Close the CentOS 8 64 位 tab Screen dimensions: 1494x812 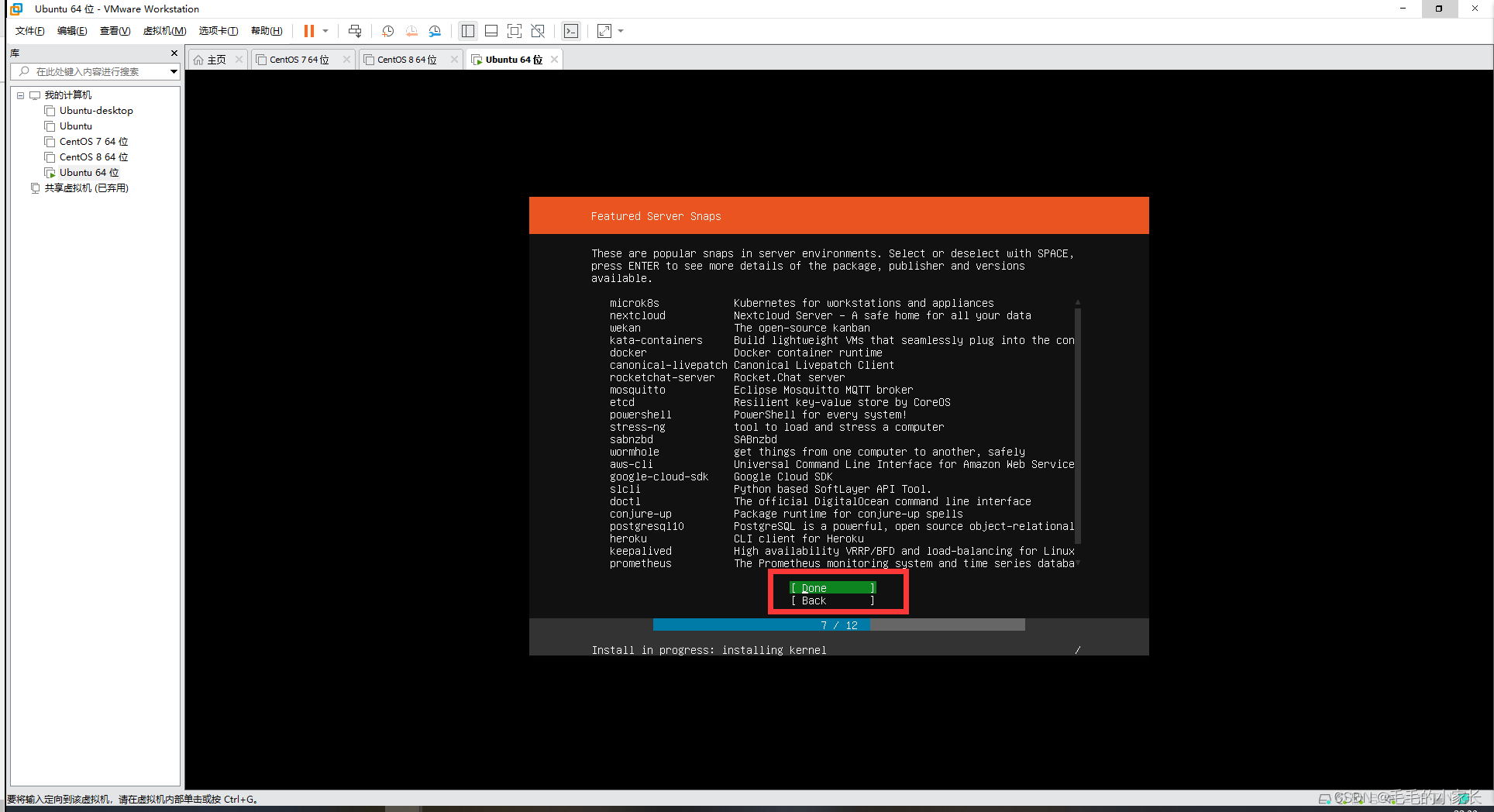(455, 60)
